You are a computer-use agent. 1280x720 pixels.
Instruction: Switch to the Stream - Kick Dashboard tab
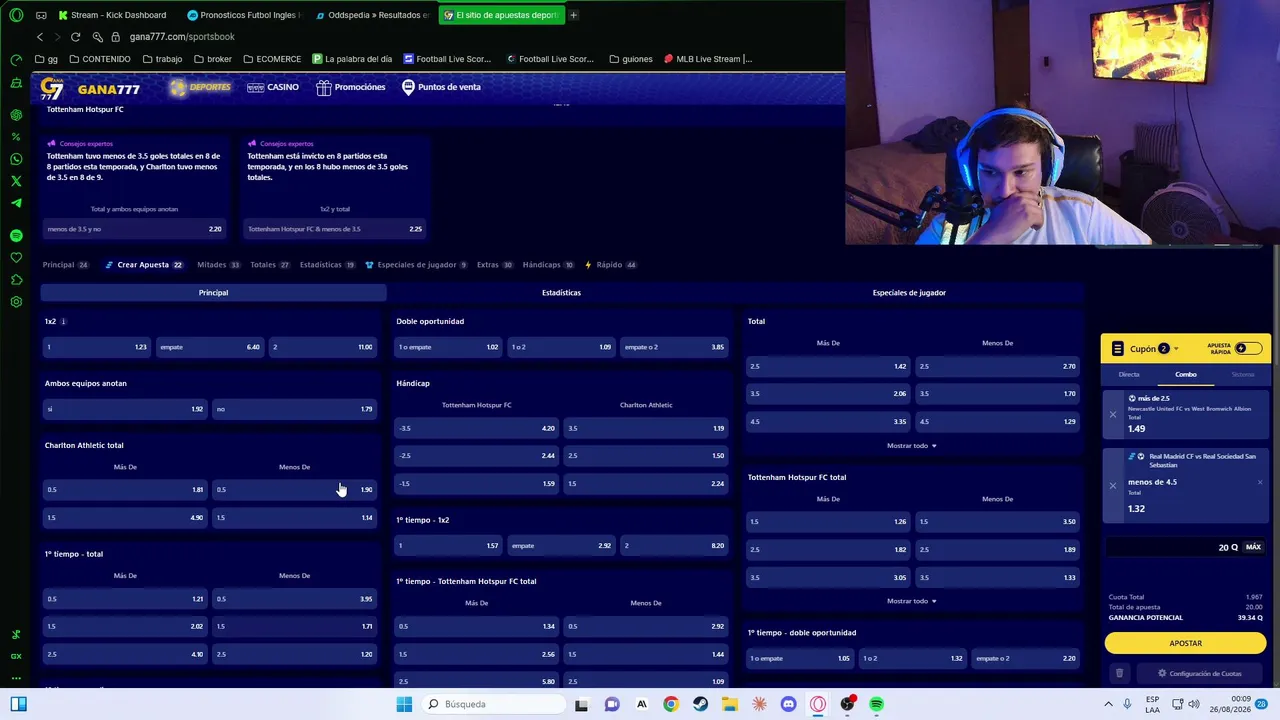[113, 15]
